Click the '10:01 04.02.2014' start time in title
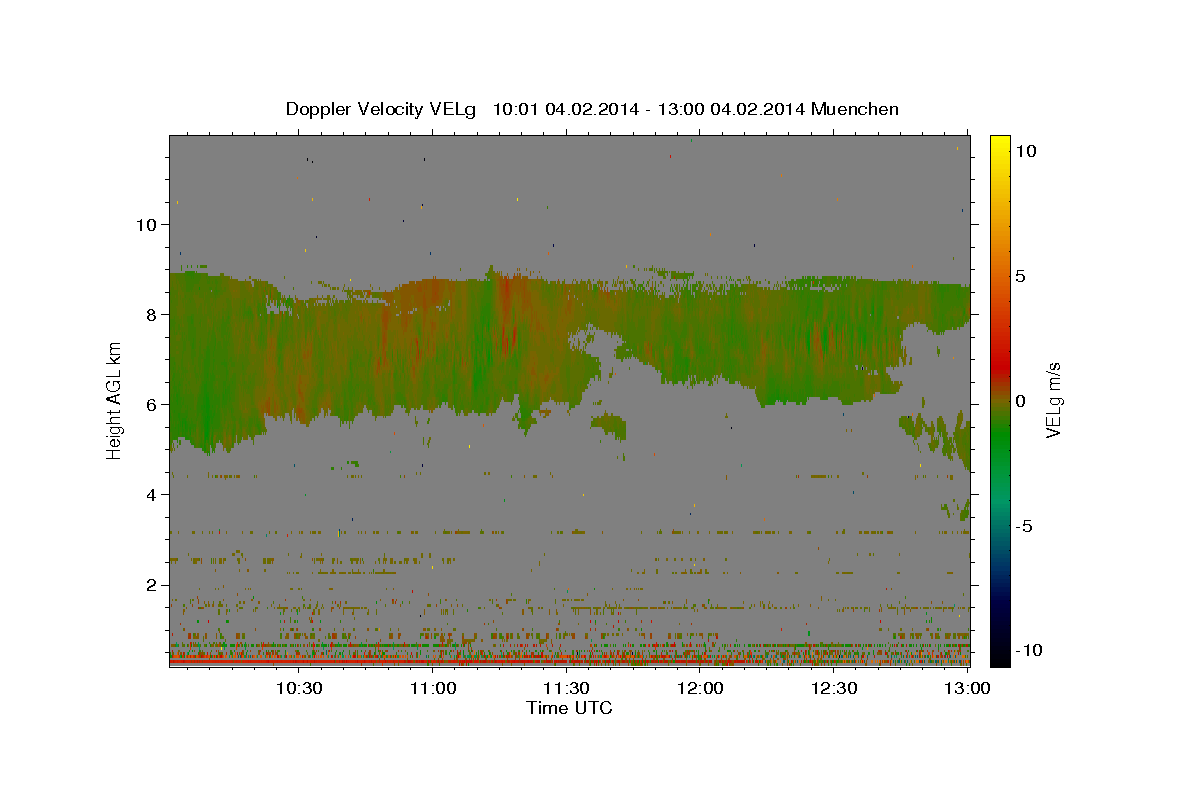The height and width of the screenshot is (800, 1200). 565,109
